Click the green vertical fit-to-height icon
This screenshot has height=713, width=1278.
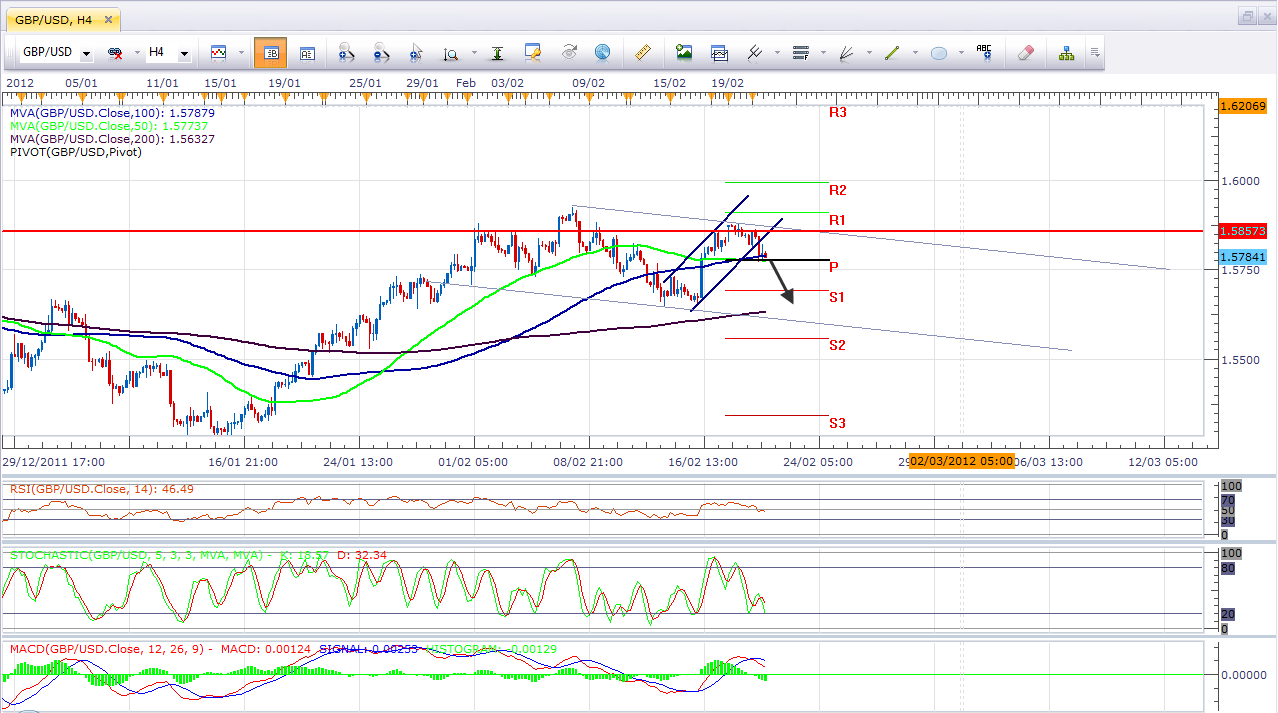[x=497, y=52]
